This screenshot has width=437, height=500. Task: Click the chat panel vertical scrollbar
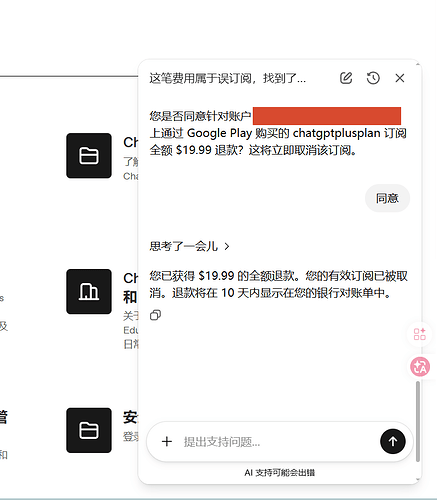[x=418, y=422]
